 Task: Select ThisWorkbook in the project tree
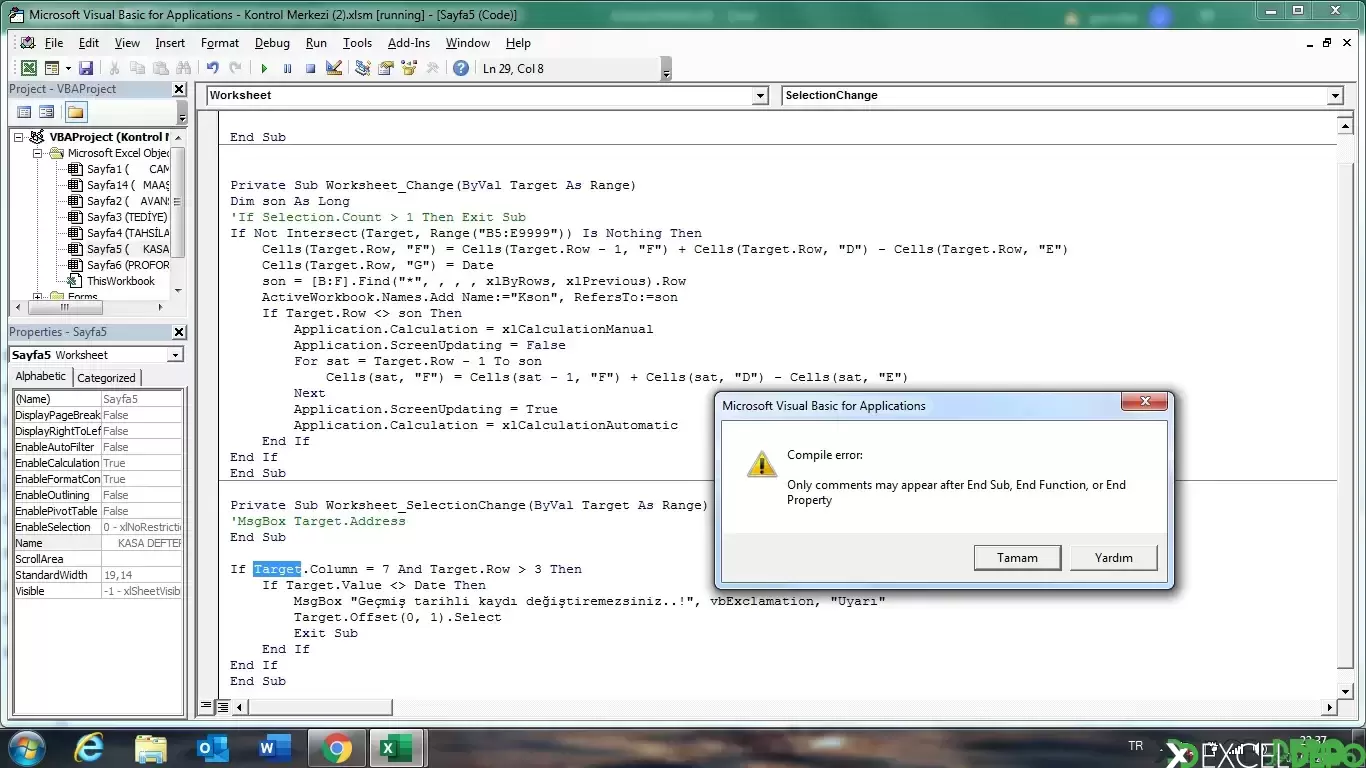(112, 281)
